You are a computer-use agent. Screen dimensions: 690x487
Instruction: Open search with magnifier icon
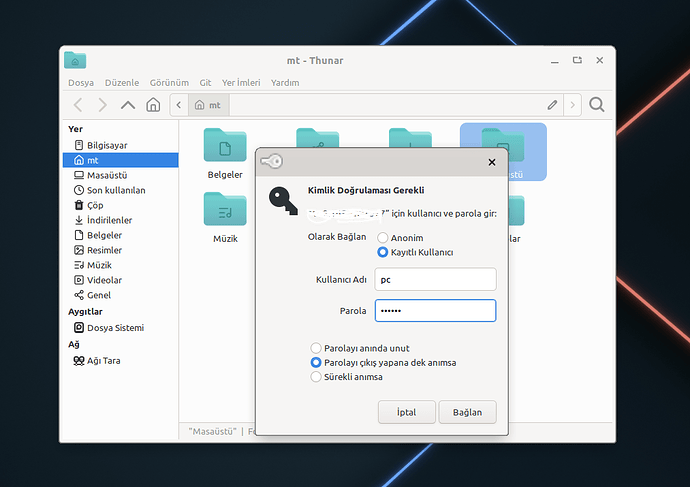click(597, 105)
